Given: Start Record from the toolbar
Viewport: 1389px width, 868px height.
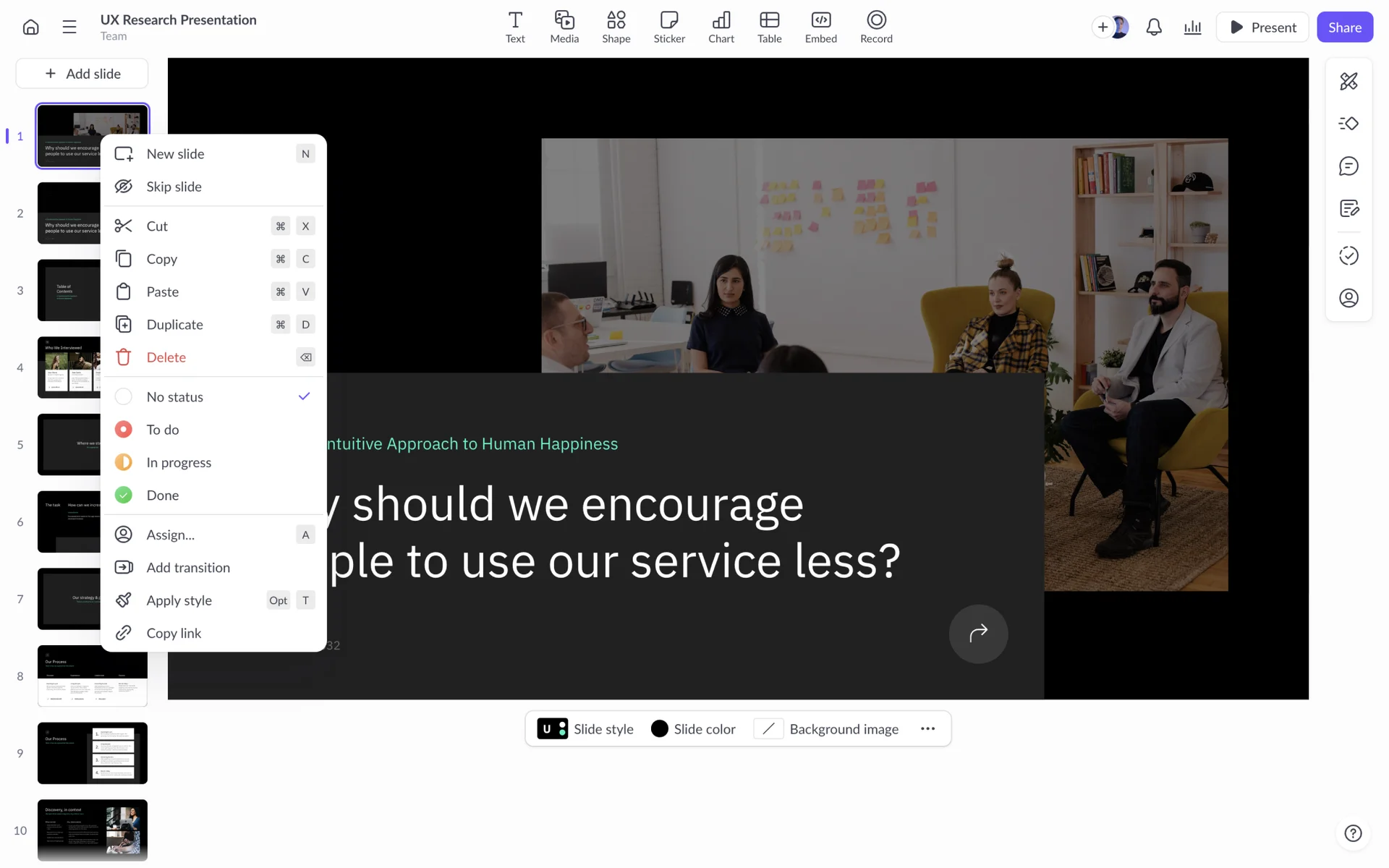Looking at the screenshot, I should coord(875,27).
